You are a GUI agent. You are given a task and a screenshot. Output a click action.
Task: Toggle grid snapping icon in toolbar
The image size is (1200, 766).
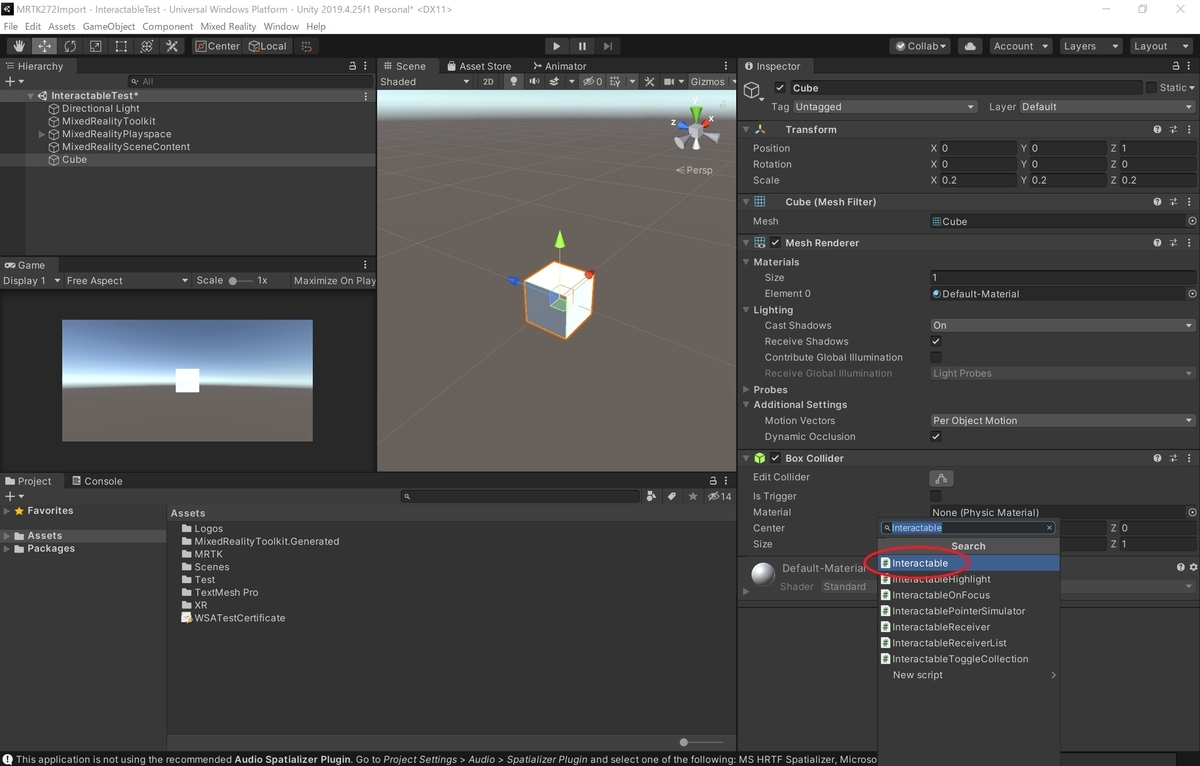click(x=307, y=46)
